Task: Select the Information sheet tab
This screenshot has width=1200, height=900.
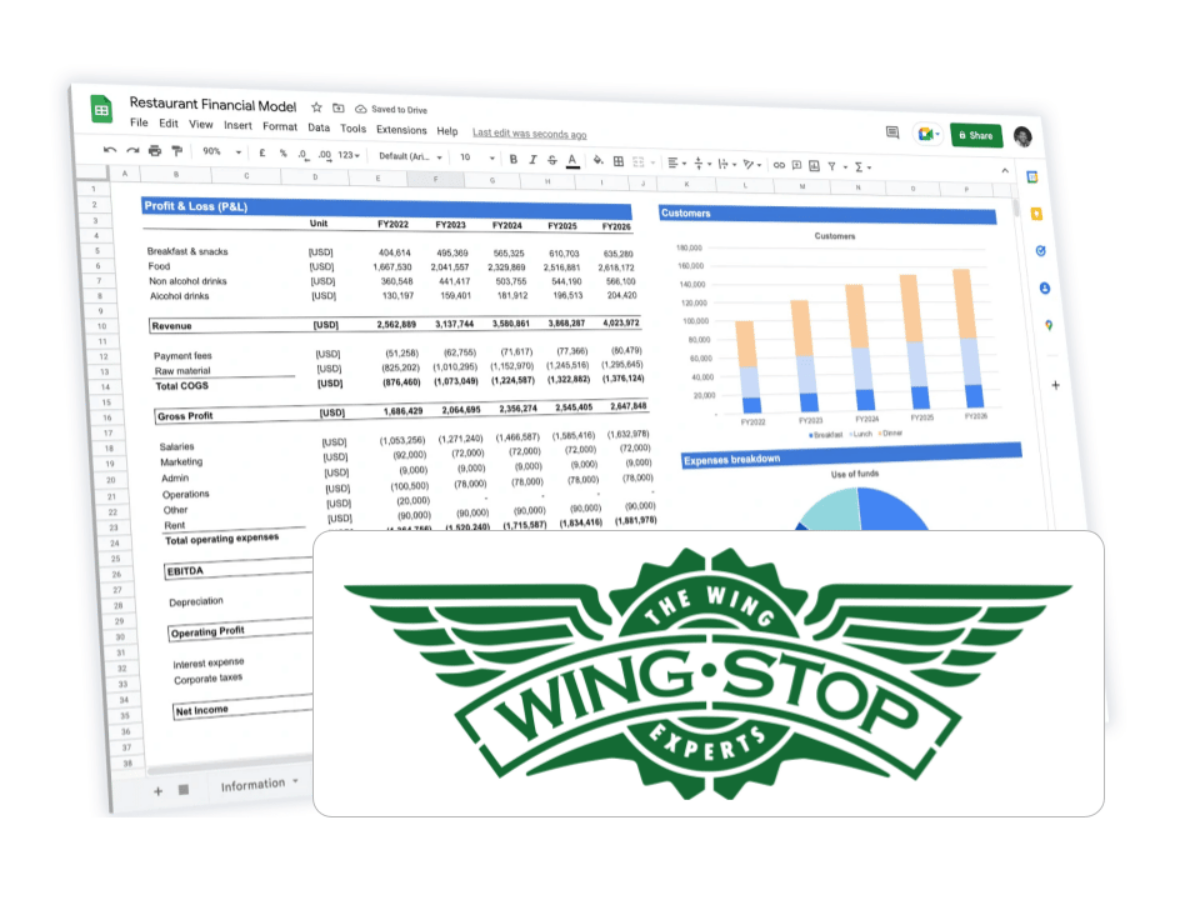Action: click(259, 785)
